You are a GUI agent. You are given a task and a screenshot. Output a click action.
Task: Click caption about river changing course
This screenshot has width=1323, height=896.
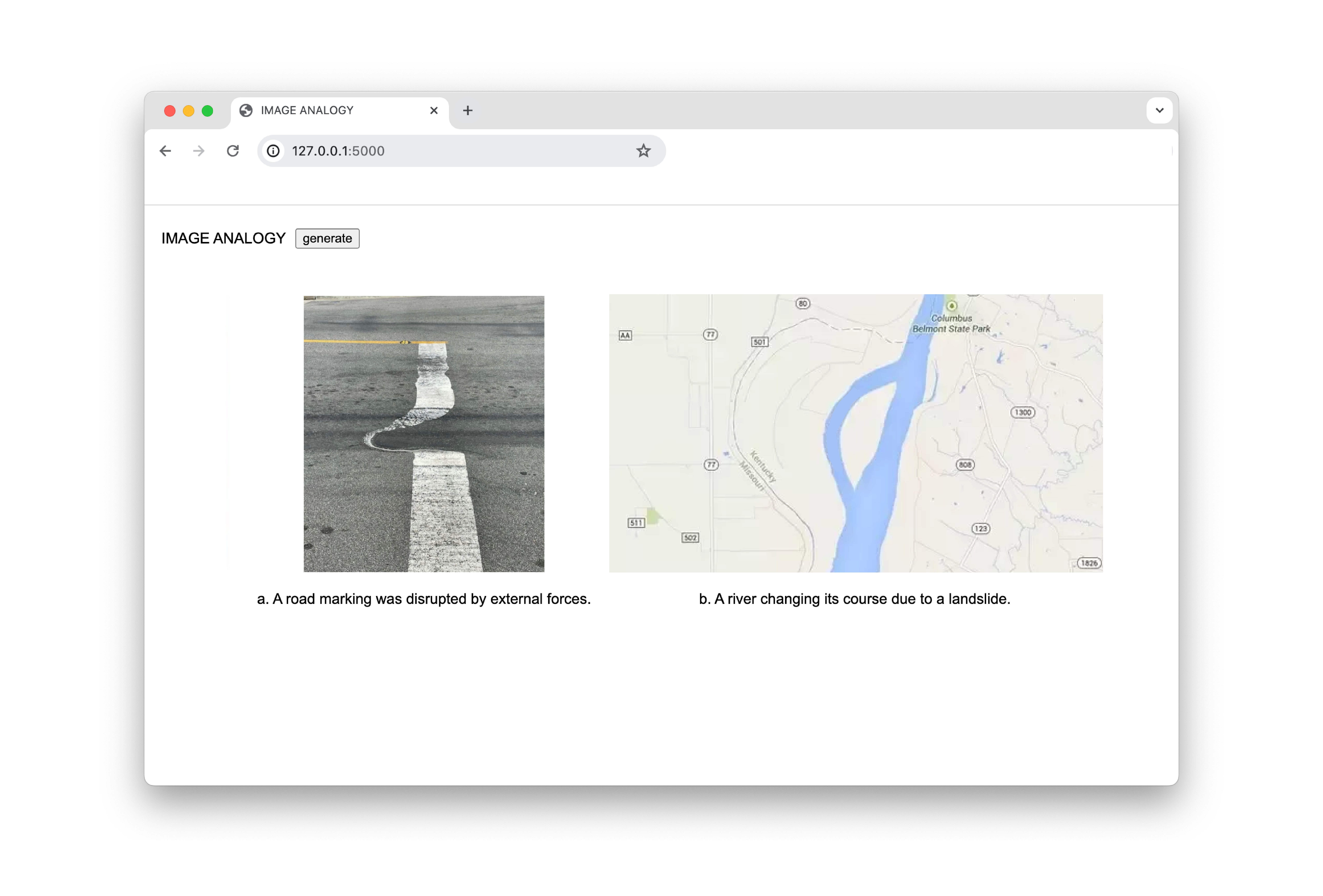tap(854, 599)
